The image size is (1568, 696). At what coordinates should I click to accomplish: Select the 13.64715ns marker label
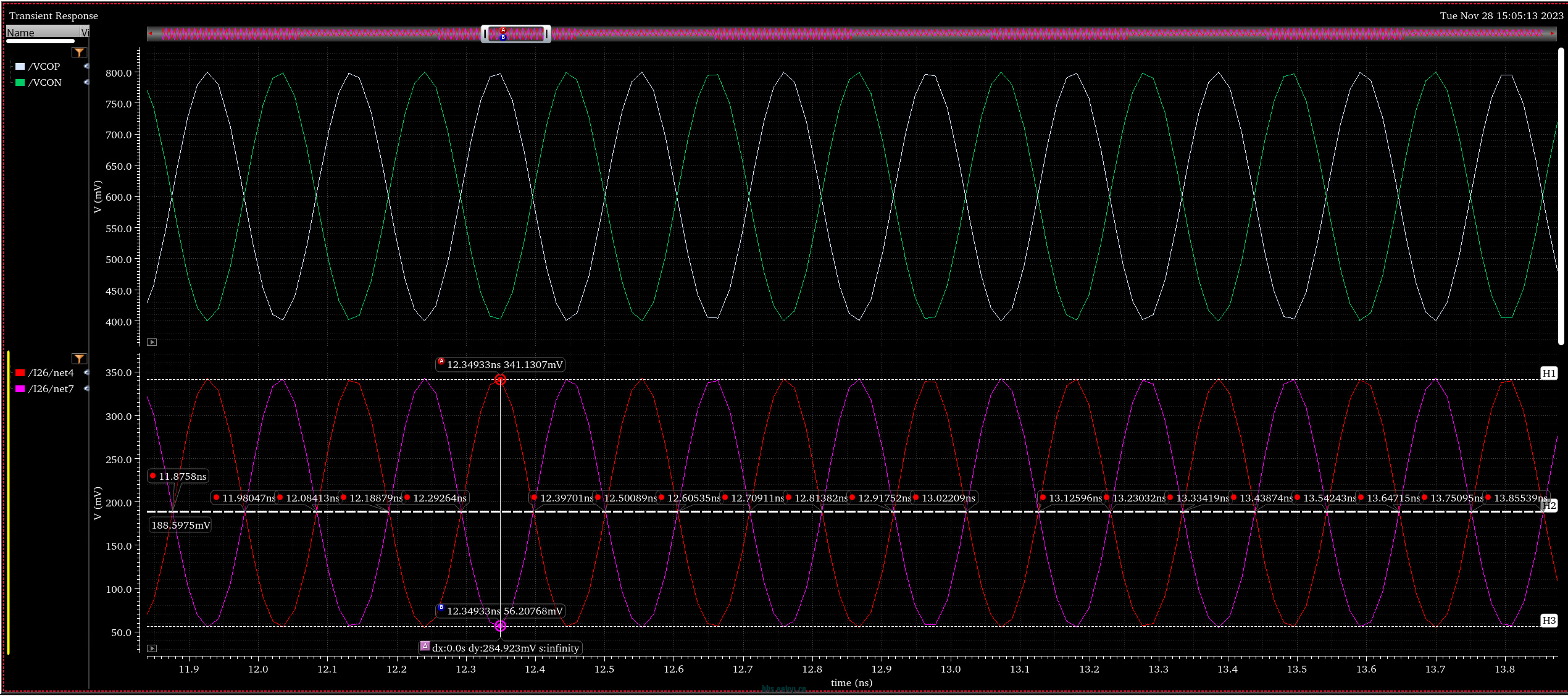(x=1388, y=498)
